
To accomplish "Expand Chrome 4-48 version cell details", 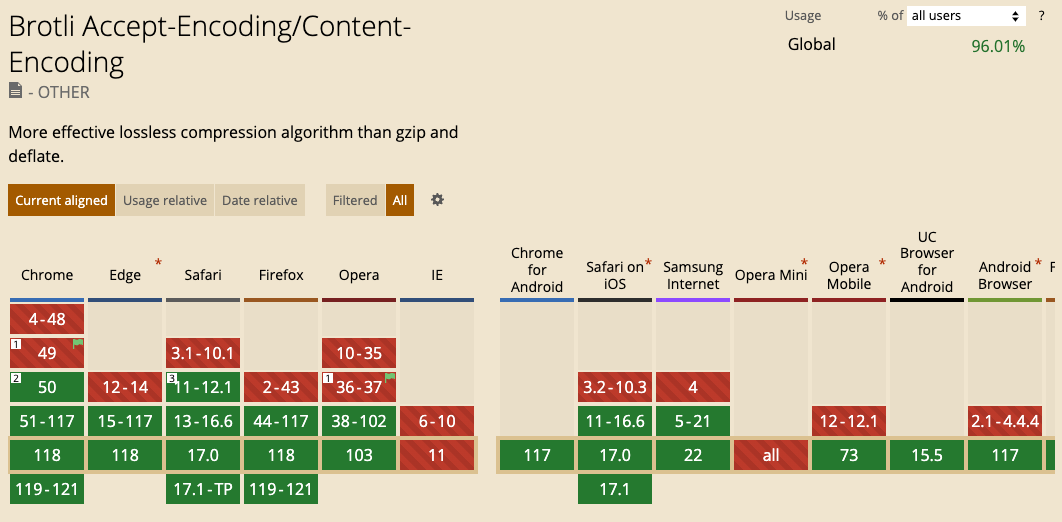I will click(x=47, y=319).
